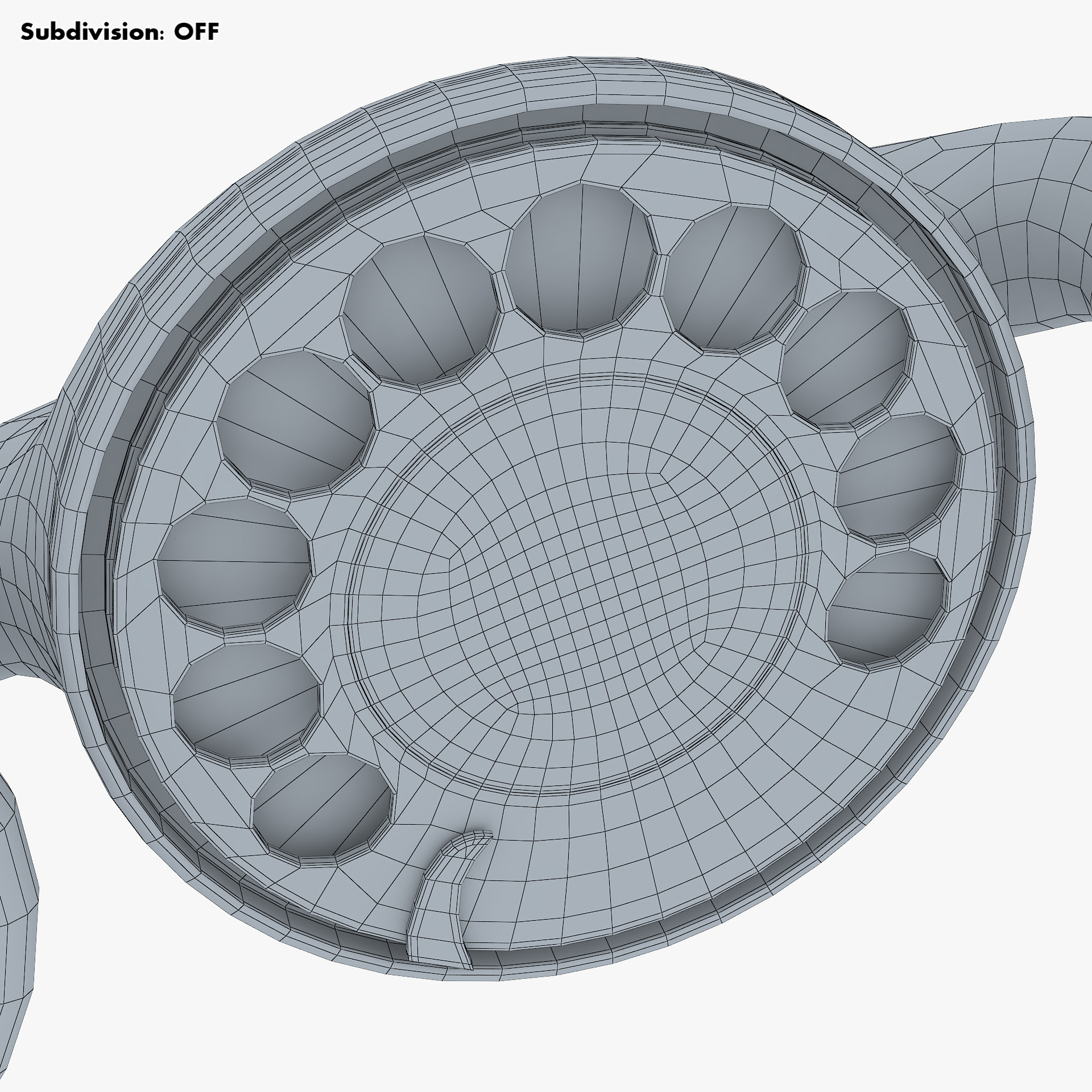Screen dimensions: 1092x1092
Task: Click the word 'OFF' in header
Action: click(x=196, y=32)
